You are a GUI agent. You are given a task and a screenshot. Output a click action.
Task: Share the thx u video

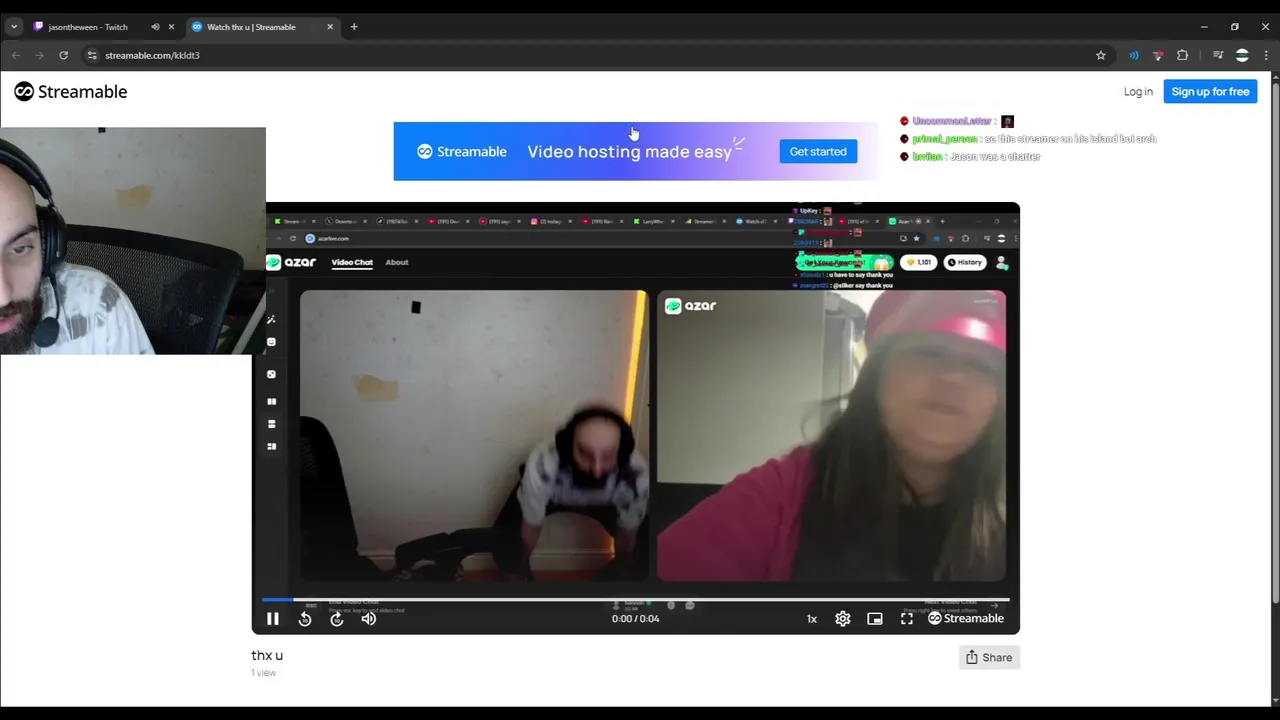click(989, 657)
